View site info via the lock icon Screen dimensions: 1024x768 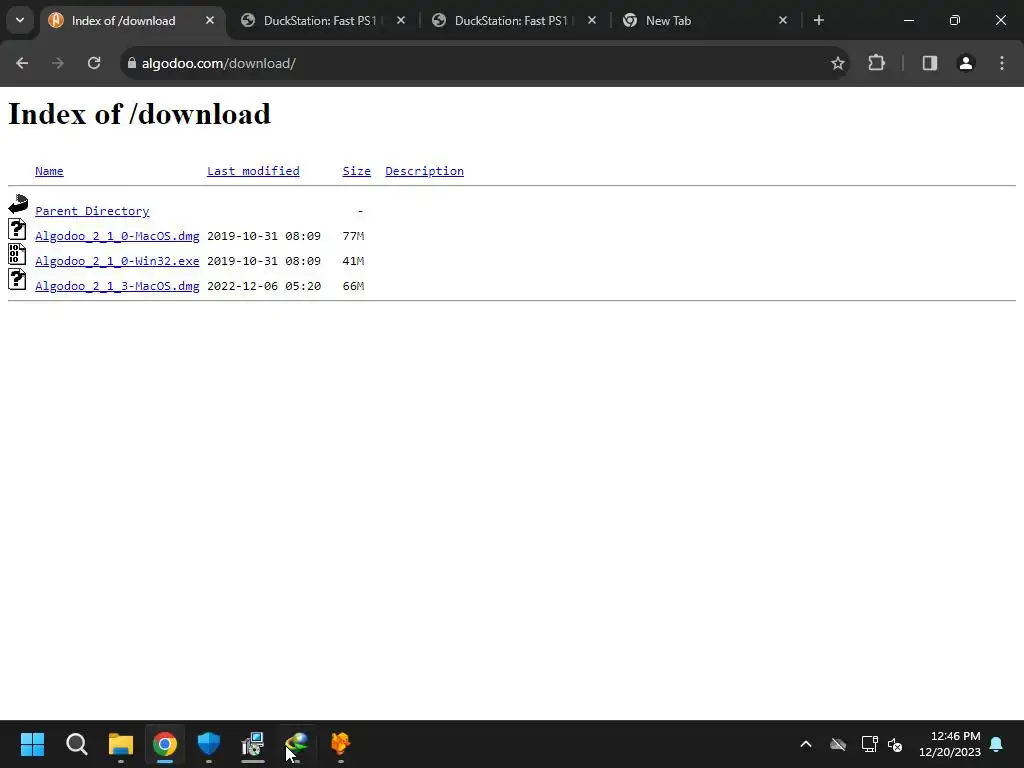132,63
